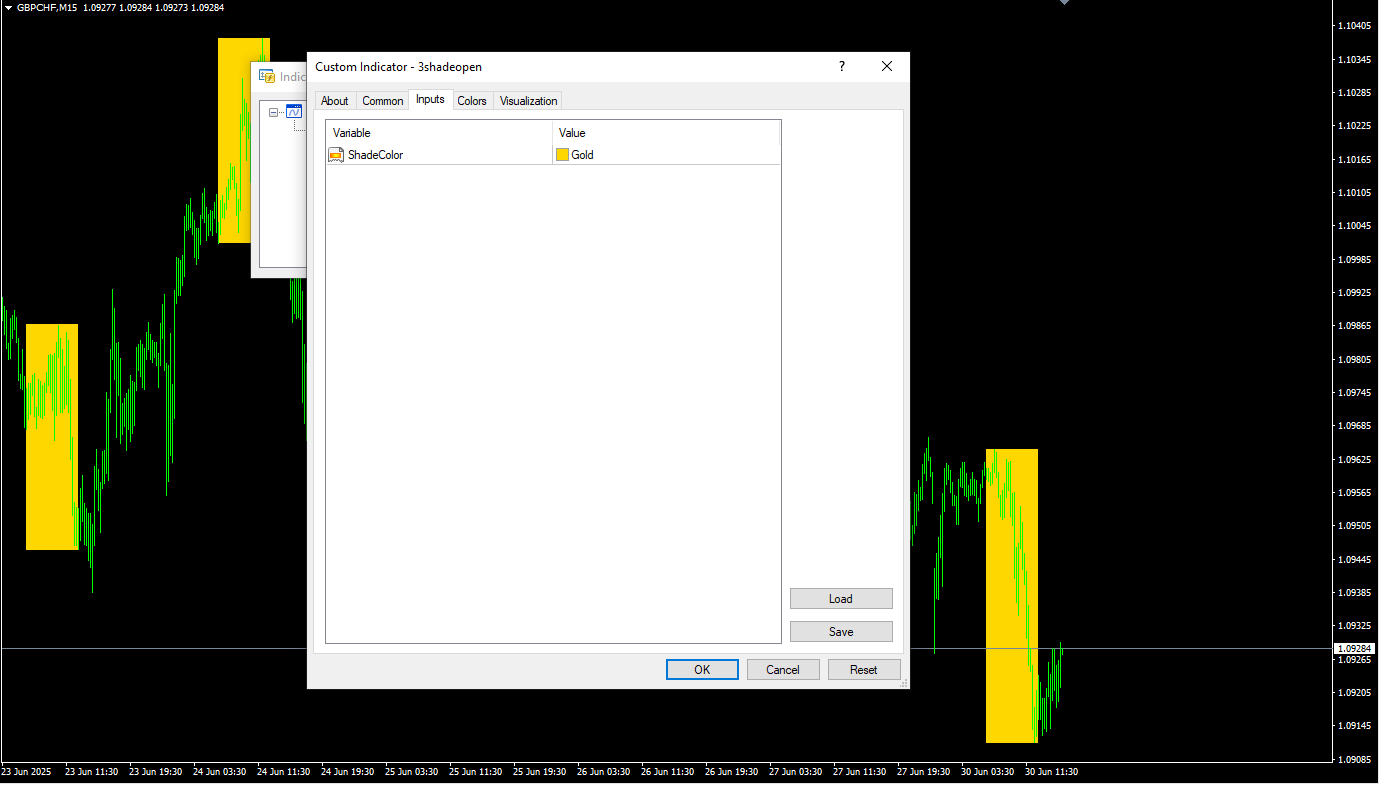Click the Indicators list window icon

[267, 76]
